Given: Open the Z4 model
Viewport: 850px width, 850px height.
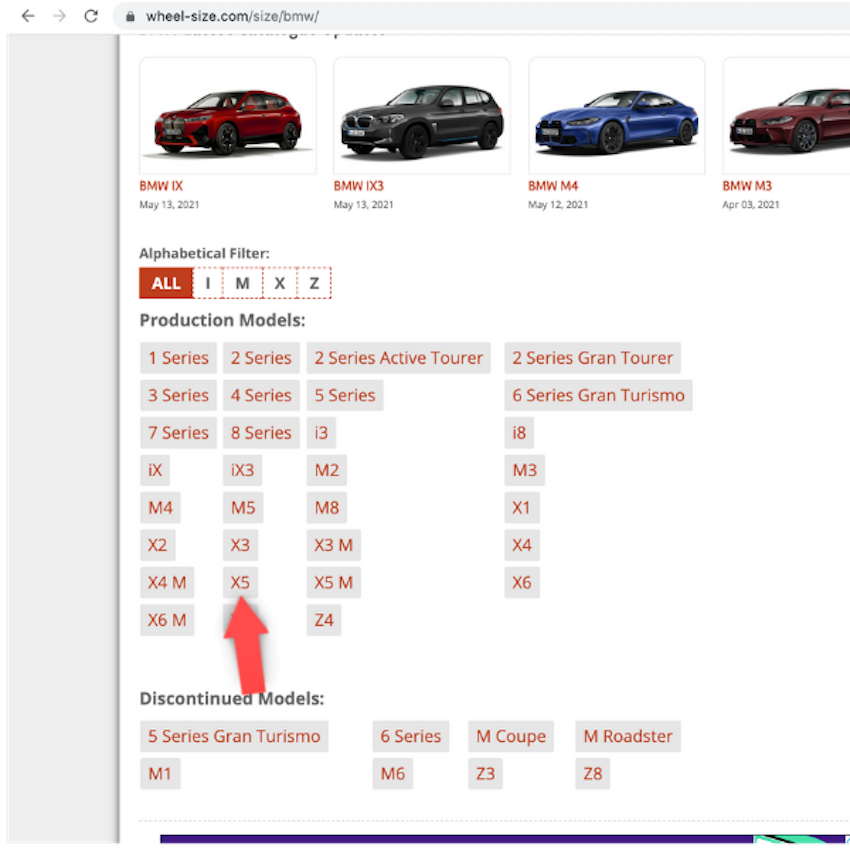Looking at the screenshot, I should point(324,620).
